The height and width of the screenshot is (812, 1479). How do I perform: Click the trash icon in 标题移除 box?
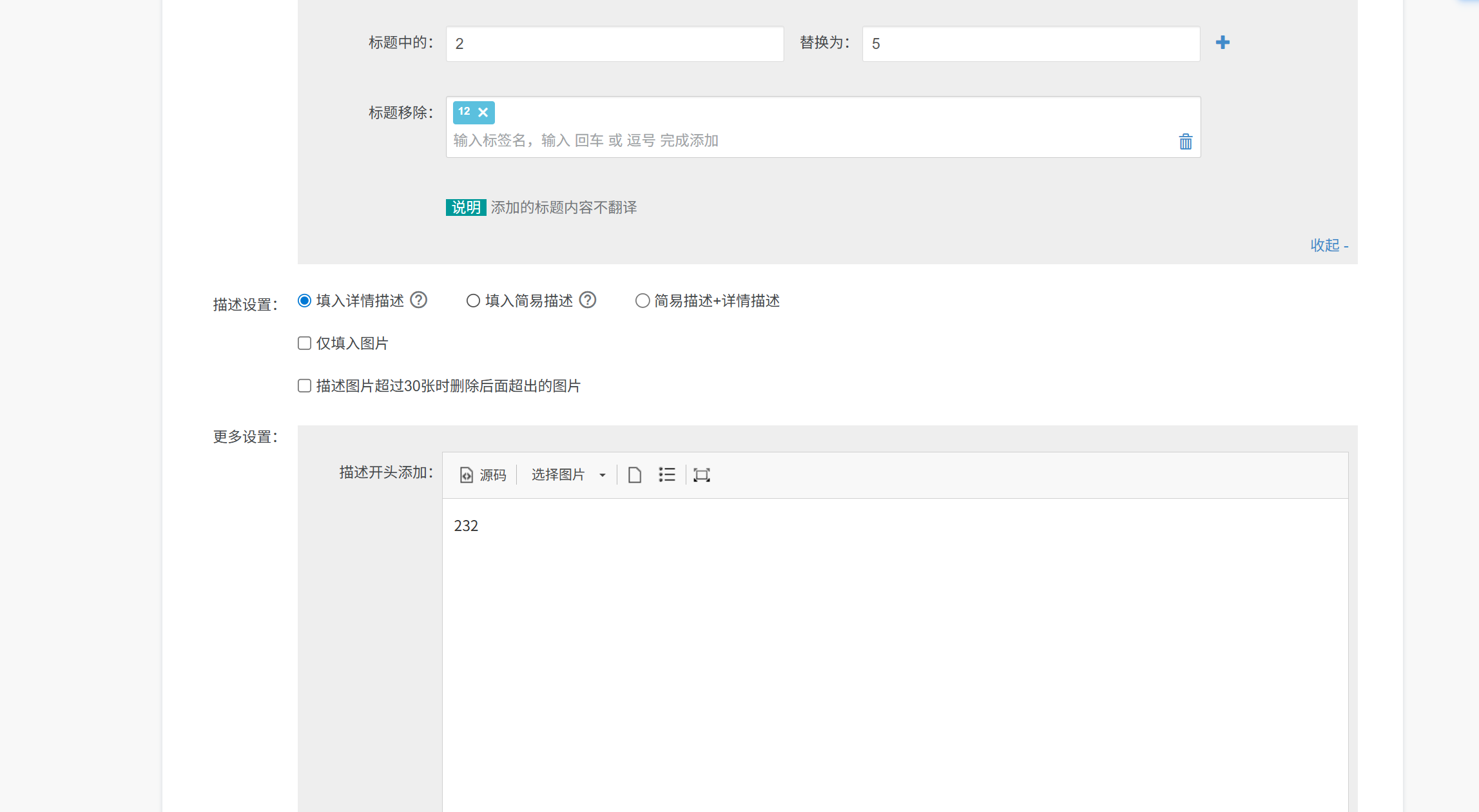(1185, 142)
